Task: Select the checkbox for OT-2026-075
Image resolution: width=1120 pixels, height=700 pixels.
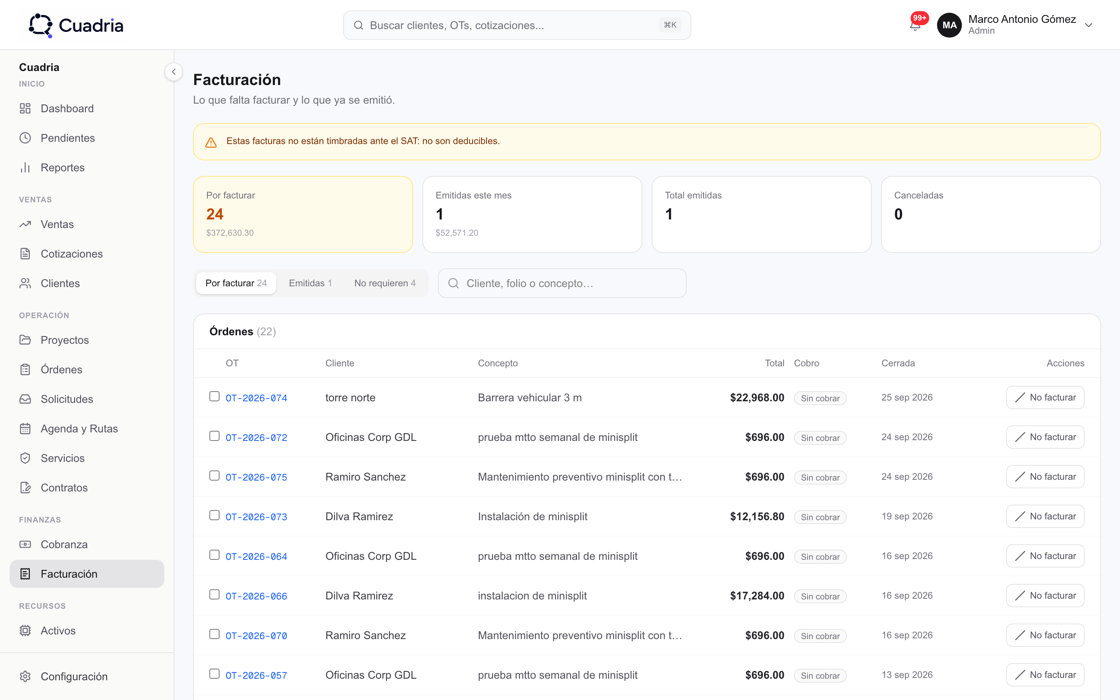Action: 214,476
